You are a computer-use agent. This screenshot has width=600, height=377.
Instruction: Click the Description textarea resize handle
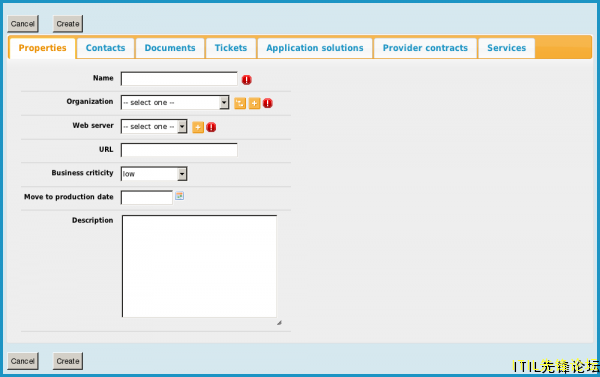pos(279,323)
